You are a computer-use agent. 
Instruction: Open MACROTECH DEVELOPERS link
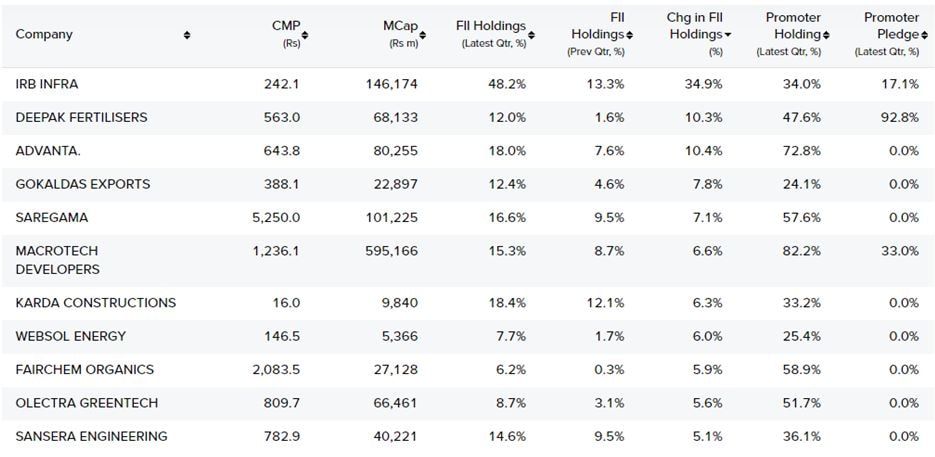tap(57, 260)
